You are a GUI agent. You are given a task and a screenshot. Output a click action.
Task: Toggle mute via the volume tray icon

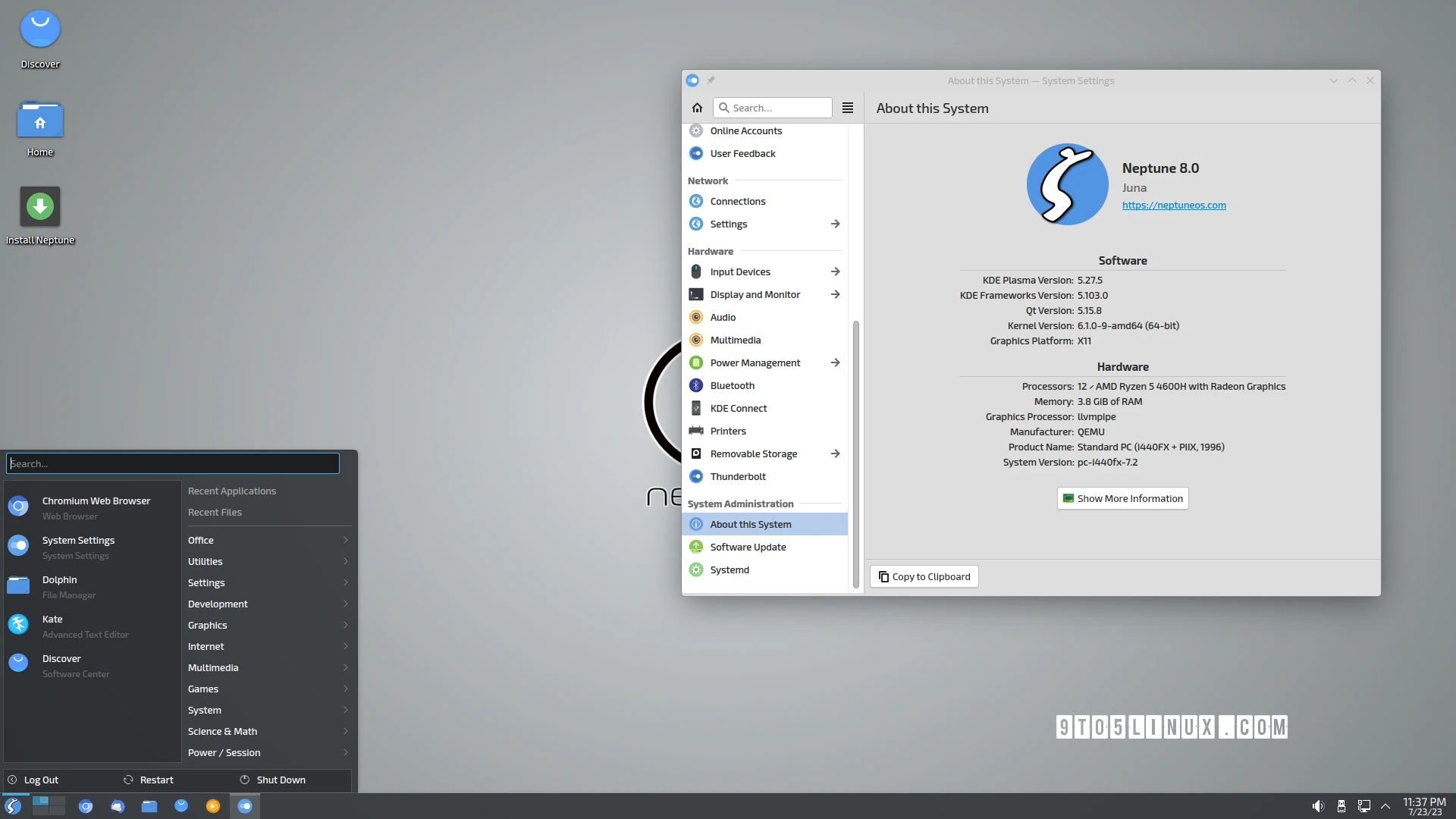coord(1319,805)
